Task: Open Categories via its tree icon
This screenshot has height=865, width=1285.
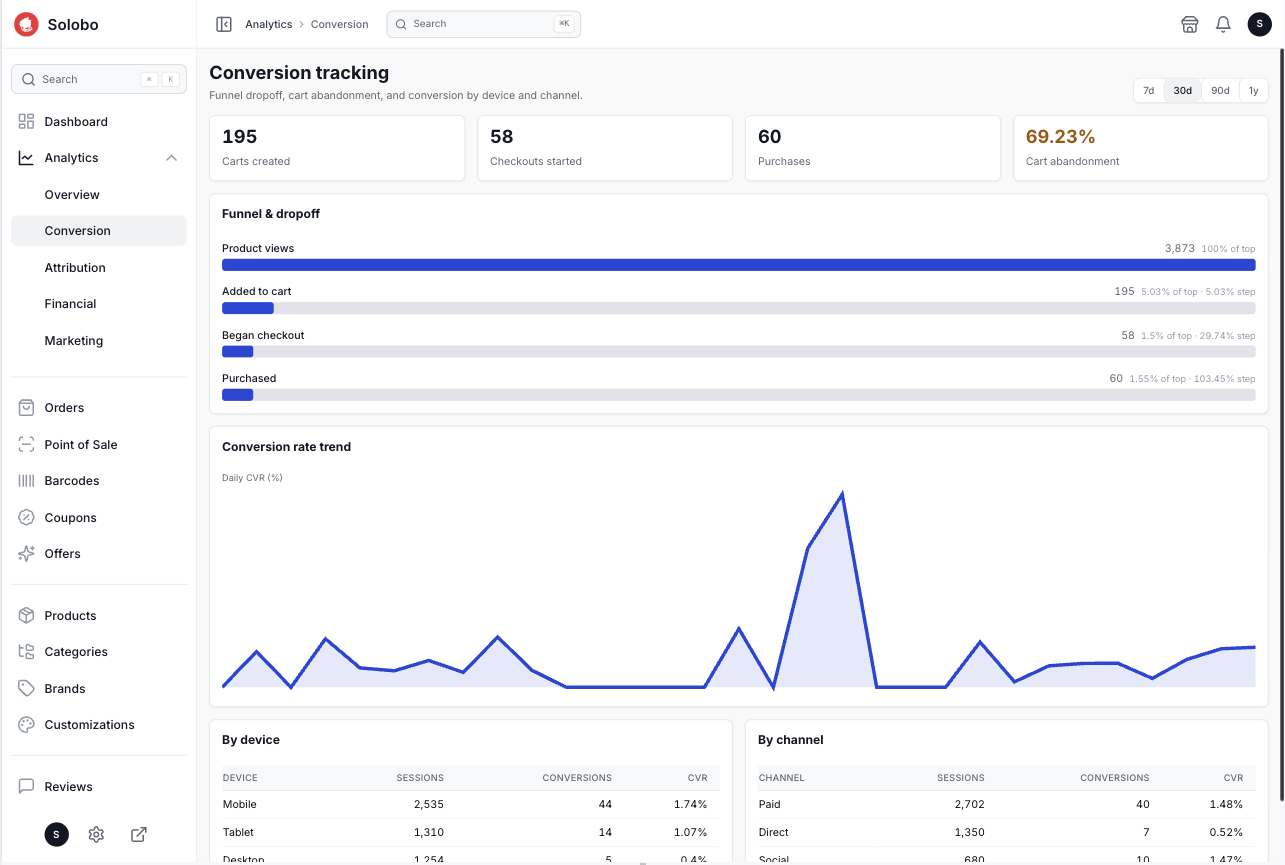Action: pos(27,652)
